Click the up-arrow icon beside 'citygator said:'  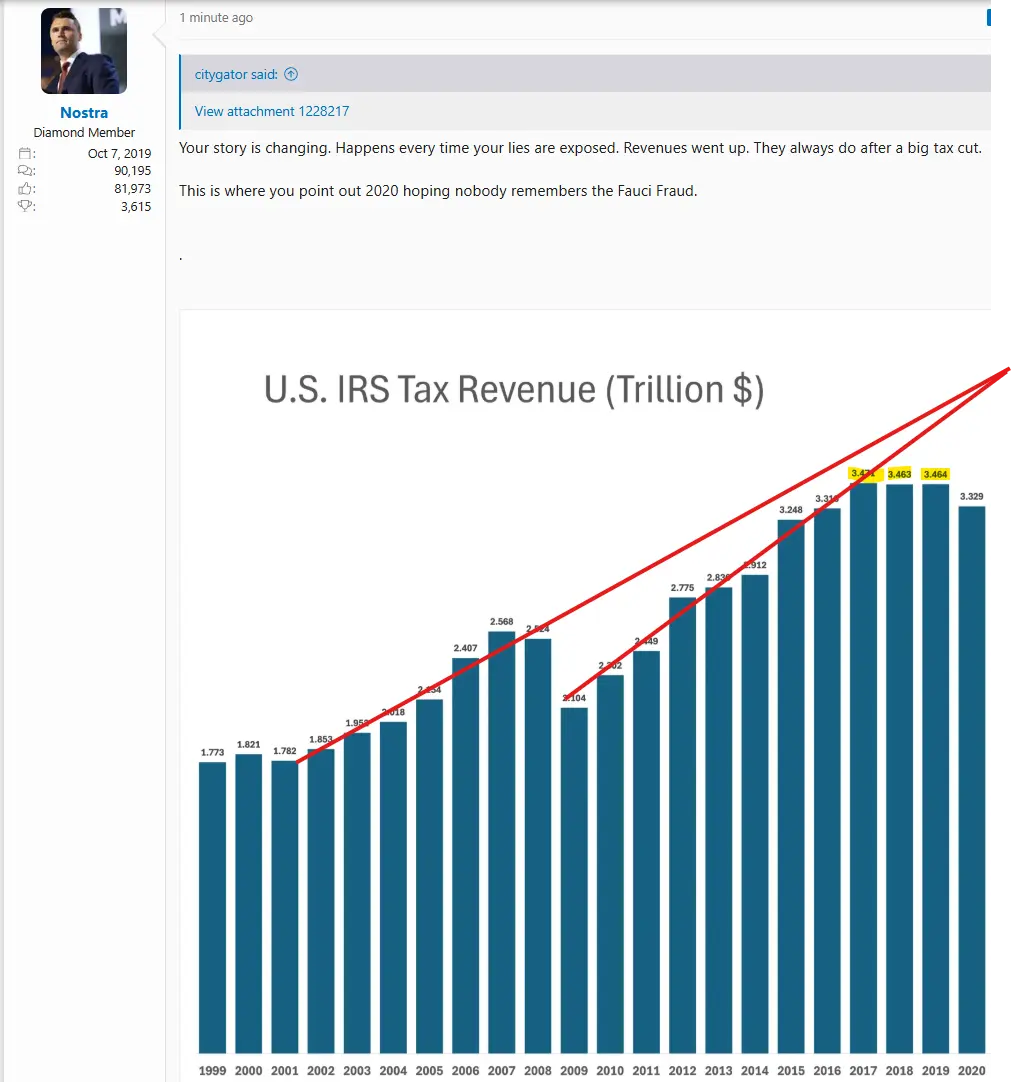pyautogui.click(x=291, y=75)
